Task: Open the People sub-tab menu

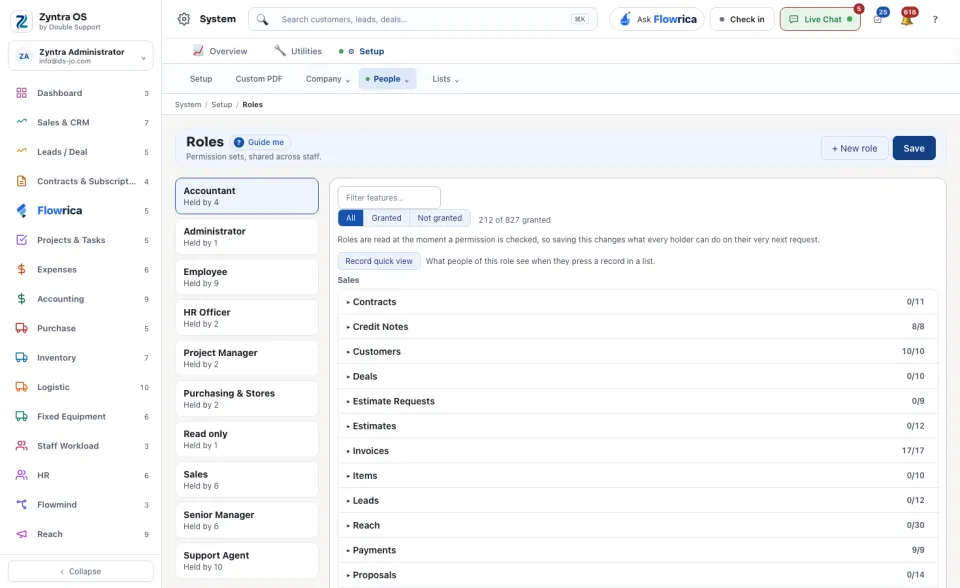Action: pos(387,79)
